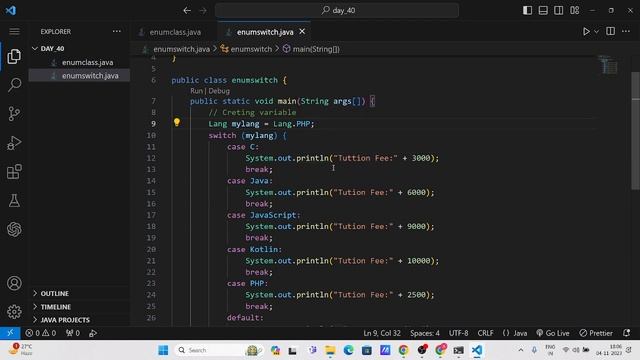The height and width of the screenshot is (360, 640).
Task: Open the remote window status icon
Action: point(10,333)
